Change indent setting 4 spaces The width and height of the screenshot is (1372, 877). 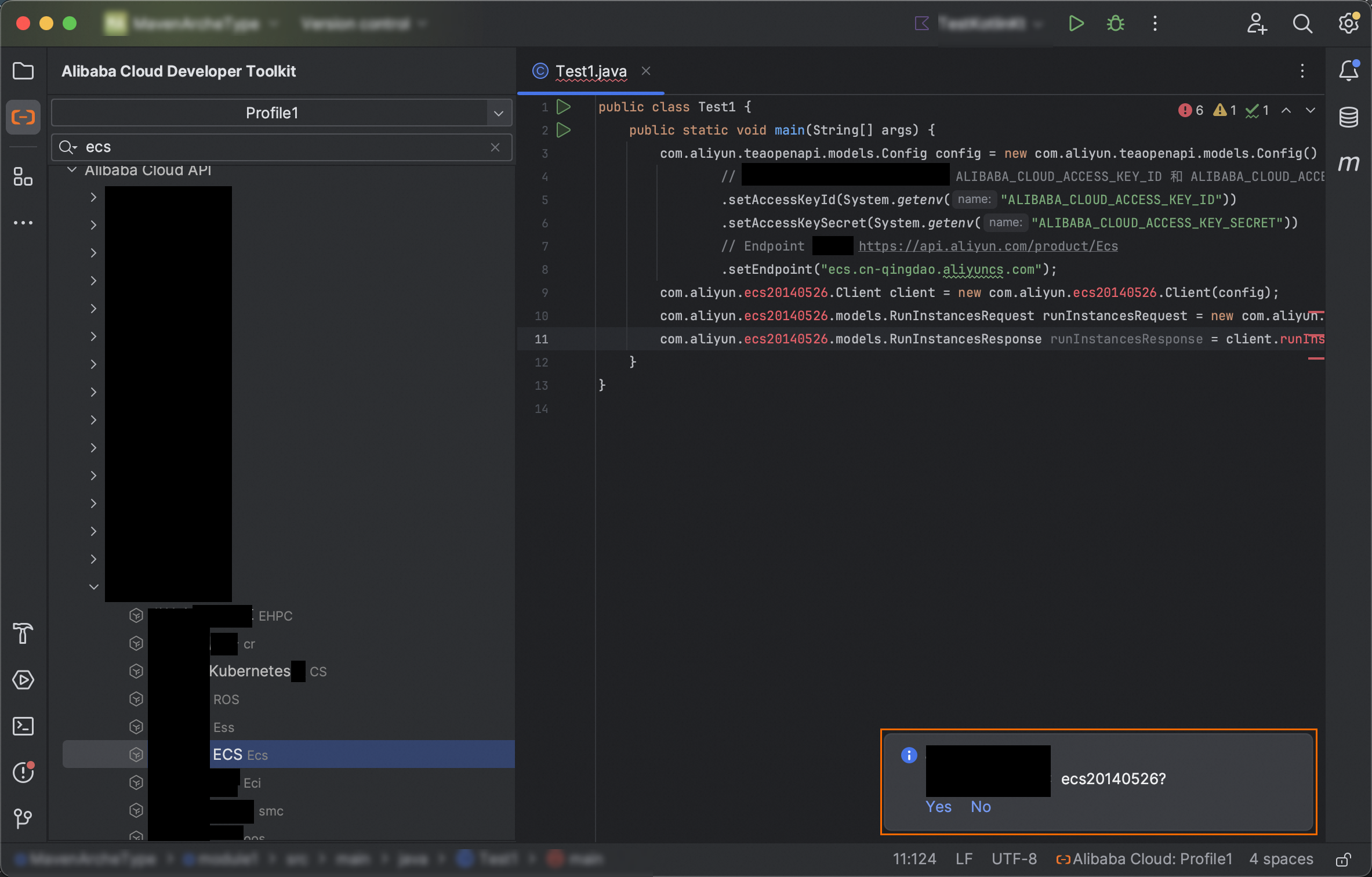pyautogui.click(x=1281, y=859)
